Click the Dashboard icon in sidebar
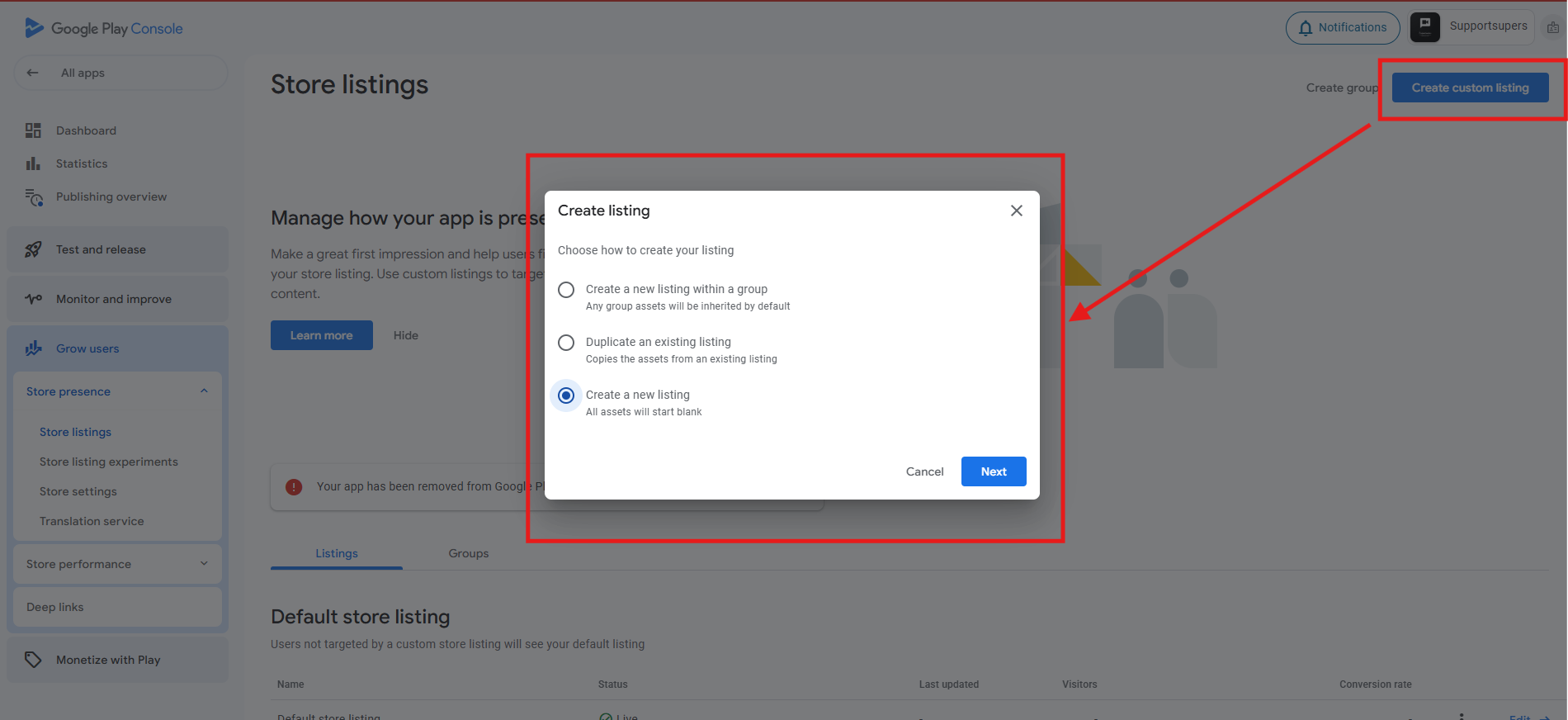Screen dimensions: 1568x720 coord(33,130)
